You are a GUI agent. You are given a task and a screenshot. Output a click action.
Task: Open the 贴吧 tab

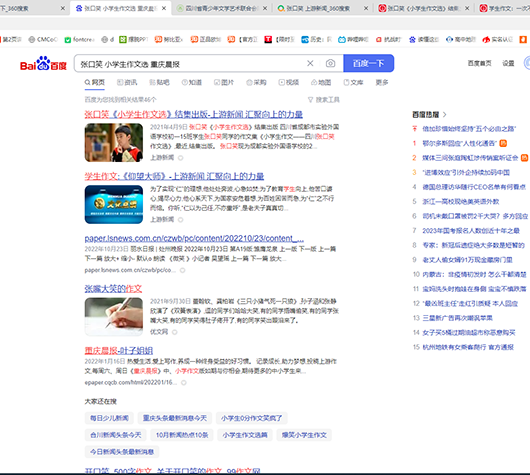159,82
